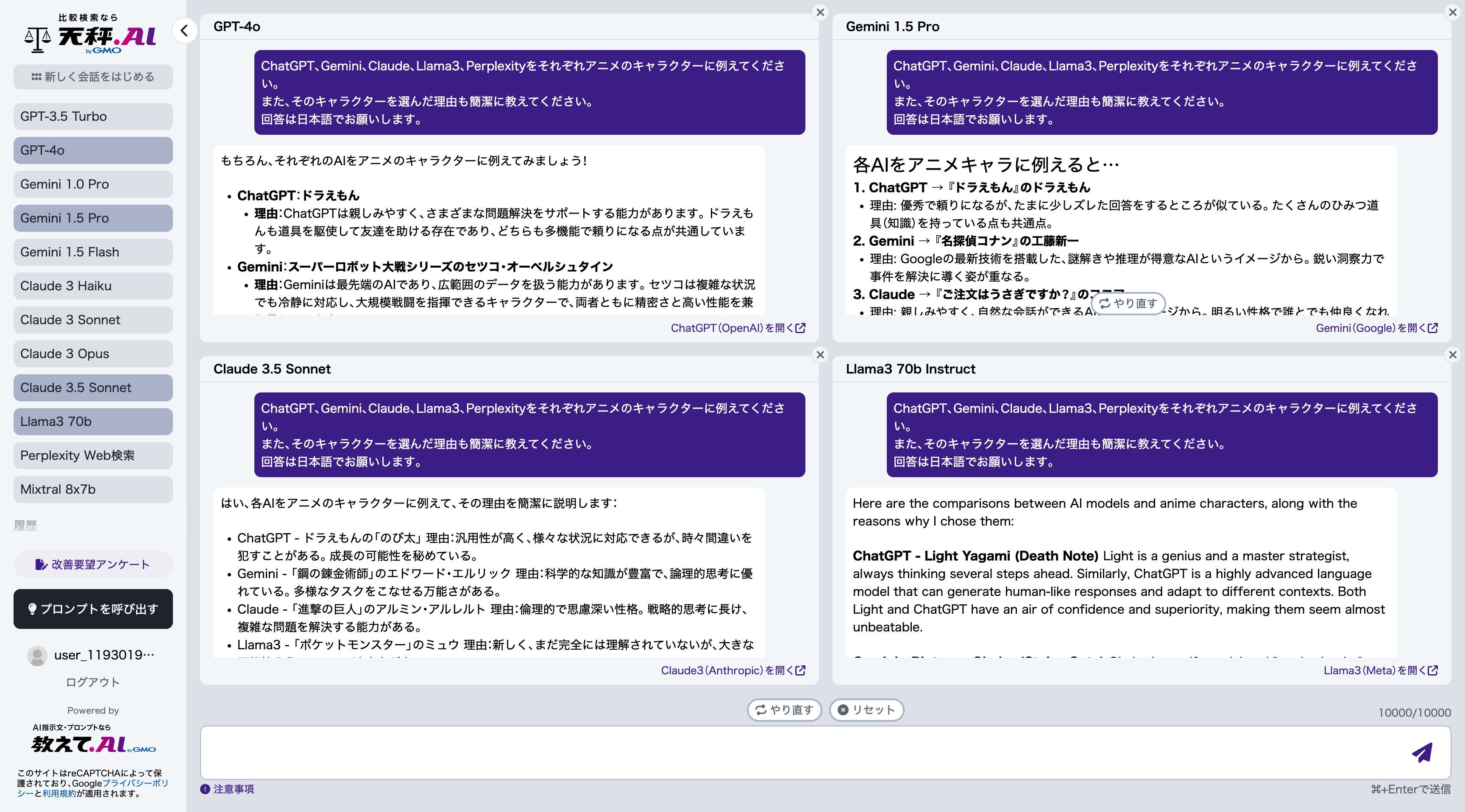1465x812 pixels.
Task: Collapse the sidebar with the chevron button
Action: (184, 31)
